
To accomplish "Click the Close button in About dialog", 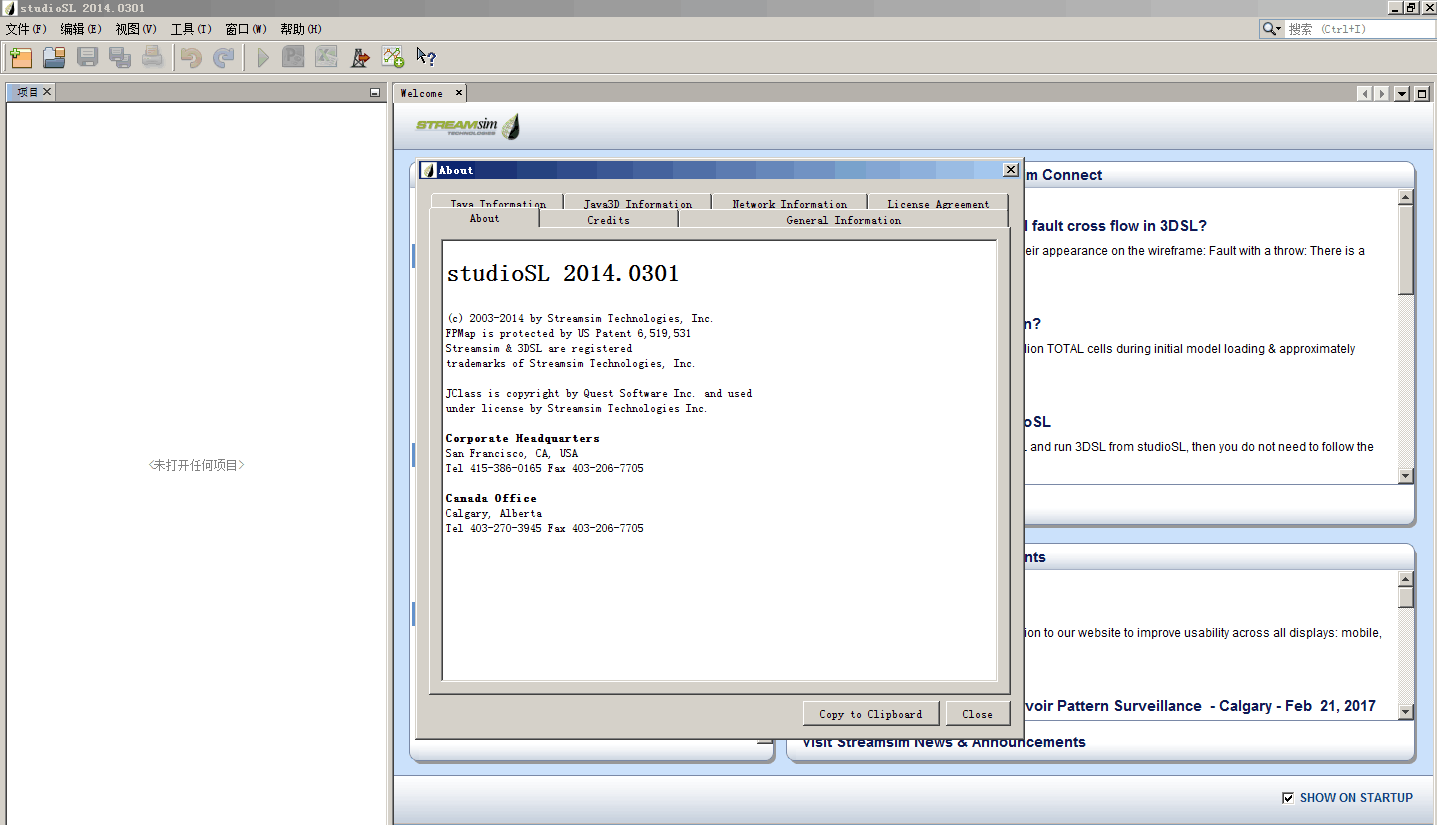I will point(977,713).
